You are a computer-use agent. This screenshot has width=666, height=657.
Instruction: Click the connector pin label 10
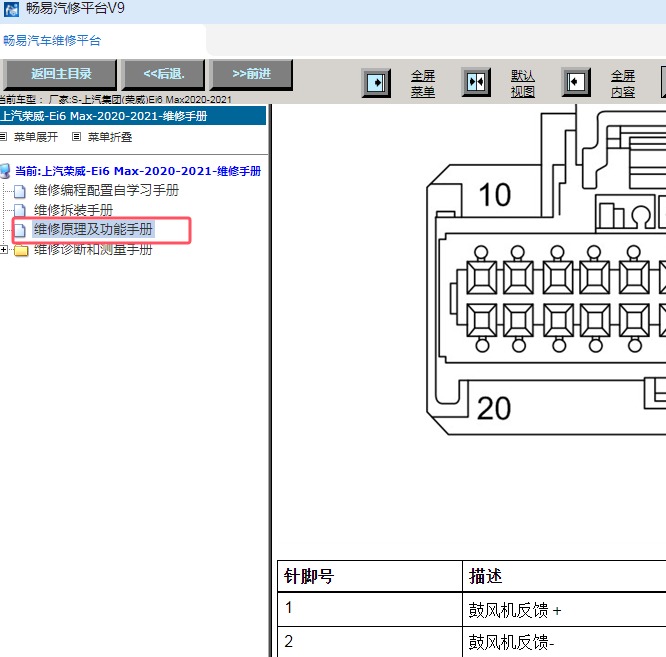(495, 195)
